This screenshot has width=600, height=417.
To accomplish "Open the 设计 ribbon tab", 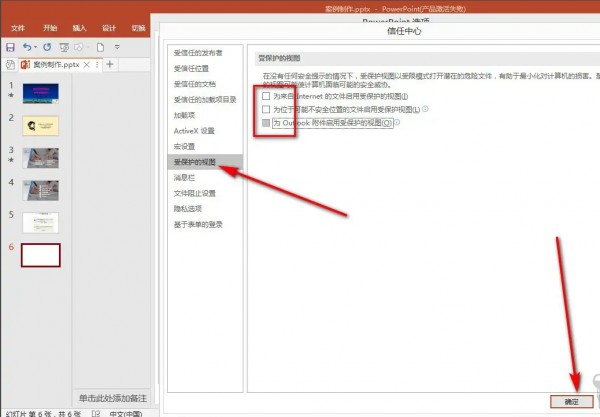I will tap(109, 28).
